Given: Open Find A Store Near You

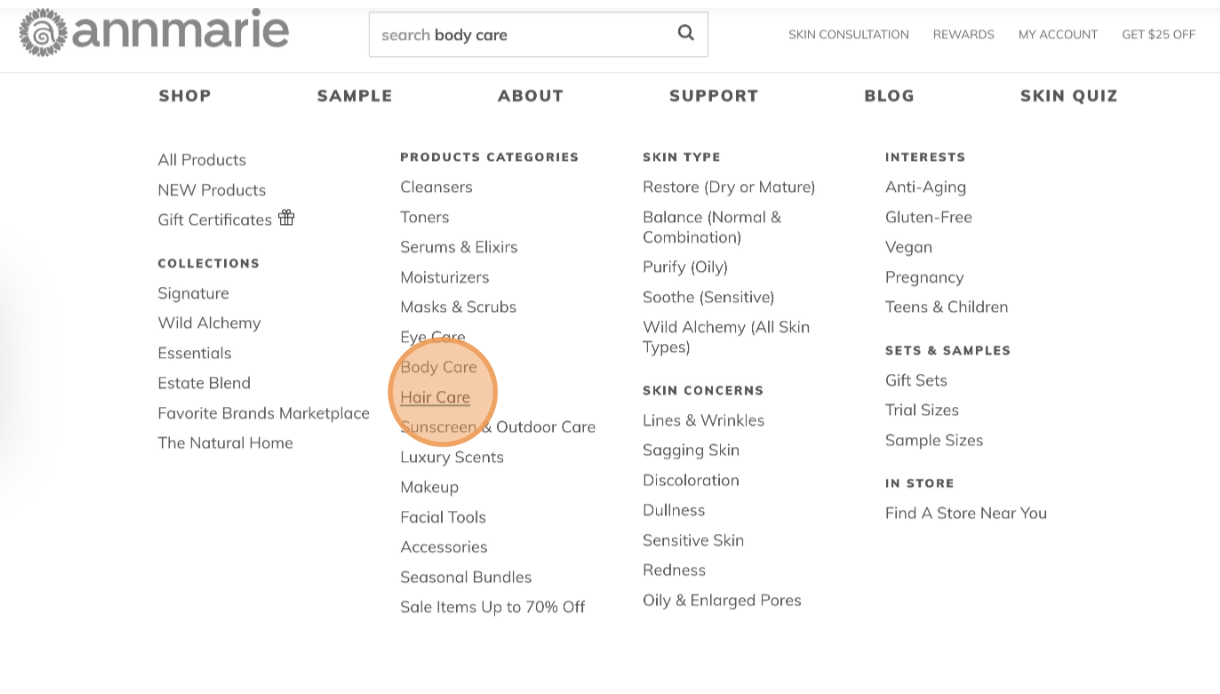Looking at the screenshot, I should [966, 513].
